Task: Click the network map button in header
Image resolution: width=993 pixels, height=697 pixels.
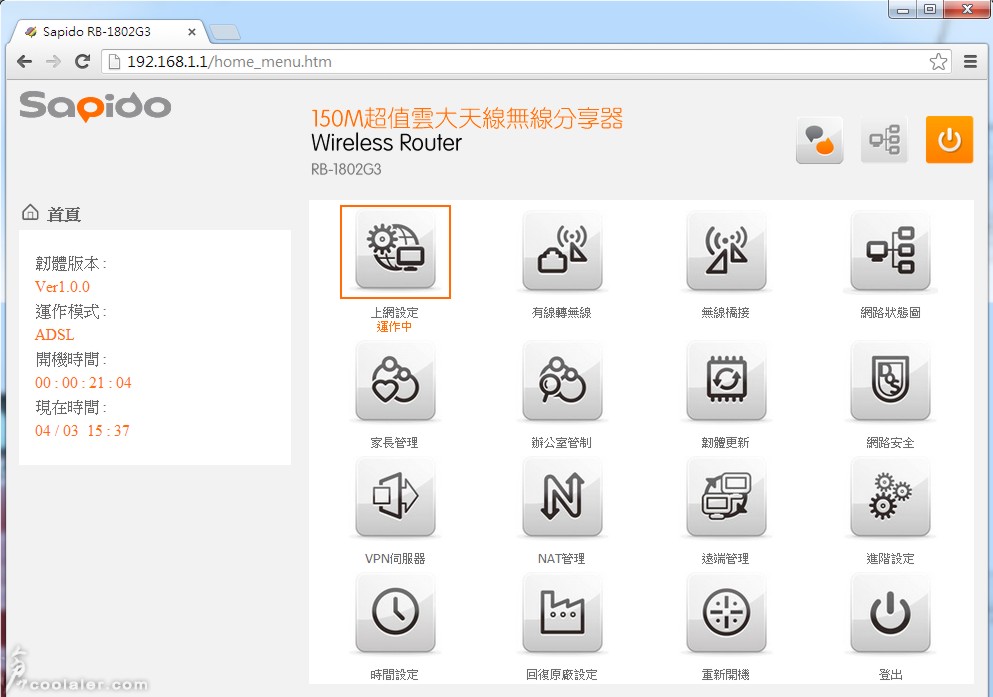Action: coord(885,140)
